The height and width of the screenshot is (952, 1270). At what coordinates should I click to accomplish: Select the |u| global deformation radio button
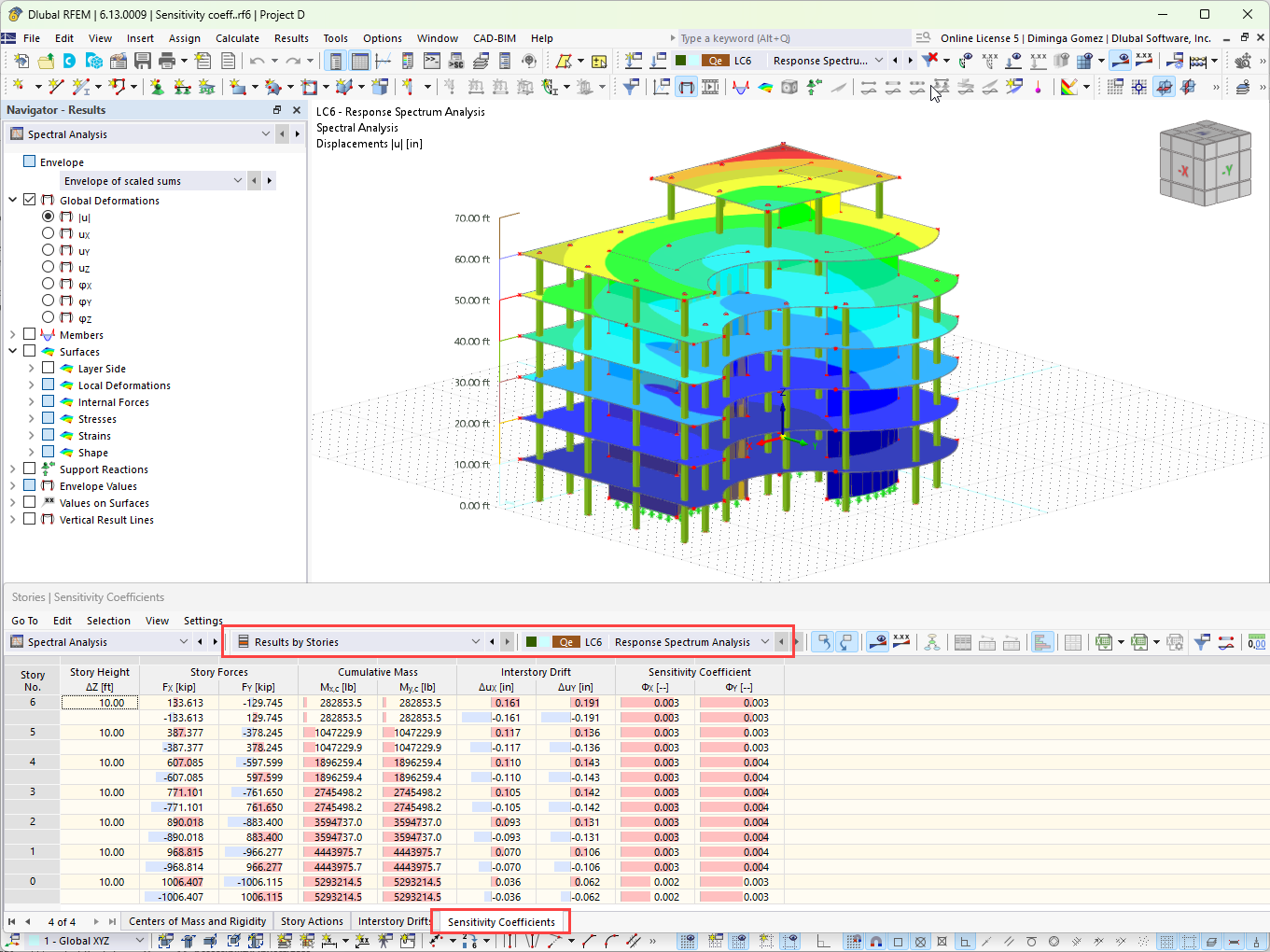[x=48, y=216]
